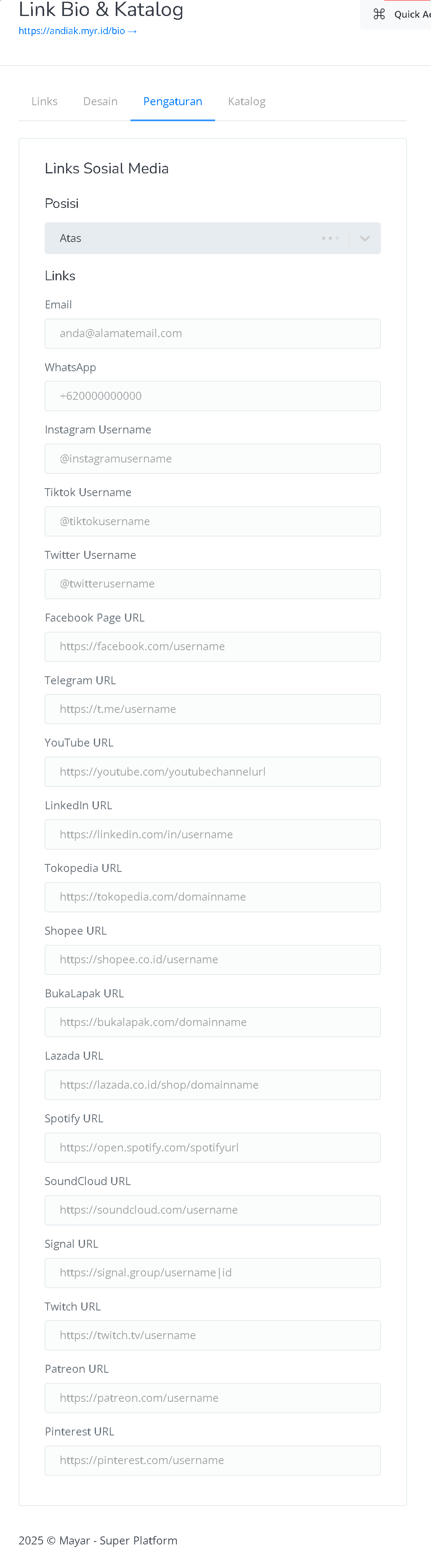Click the Quick Action button

(396, 14)
